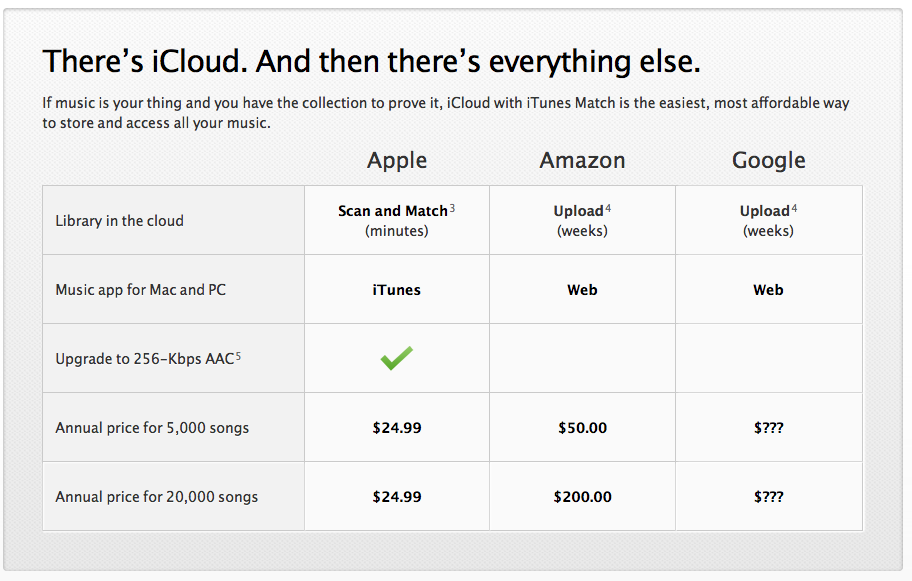The width and height of the screenshot is (912, 581).
Task: Click footnote 5 after 256-Kbps AAC
Action: [x=238, y=355]
